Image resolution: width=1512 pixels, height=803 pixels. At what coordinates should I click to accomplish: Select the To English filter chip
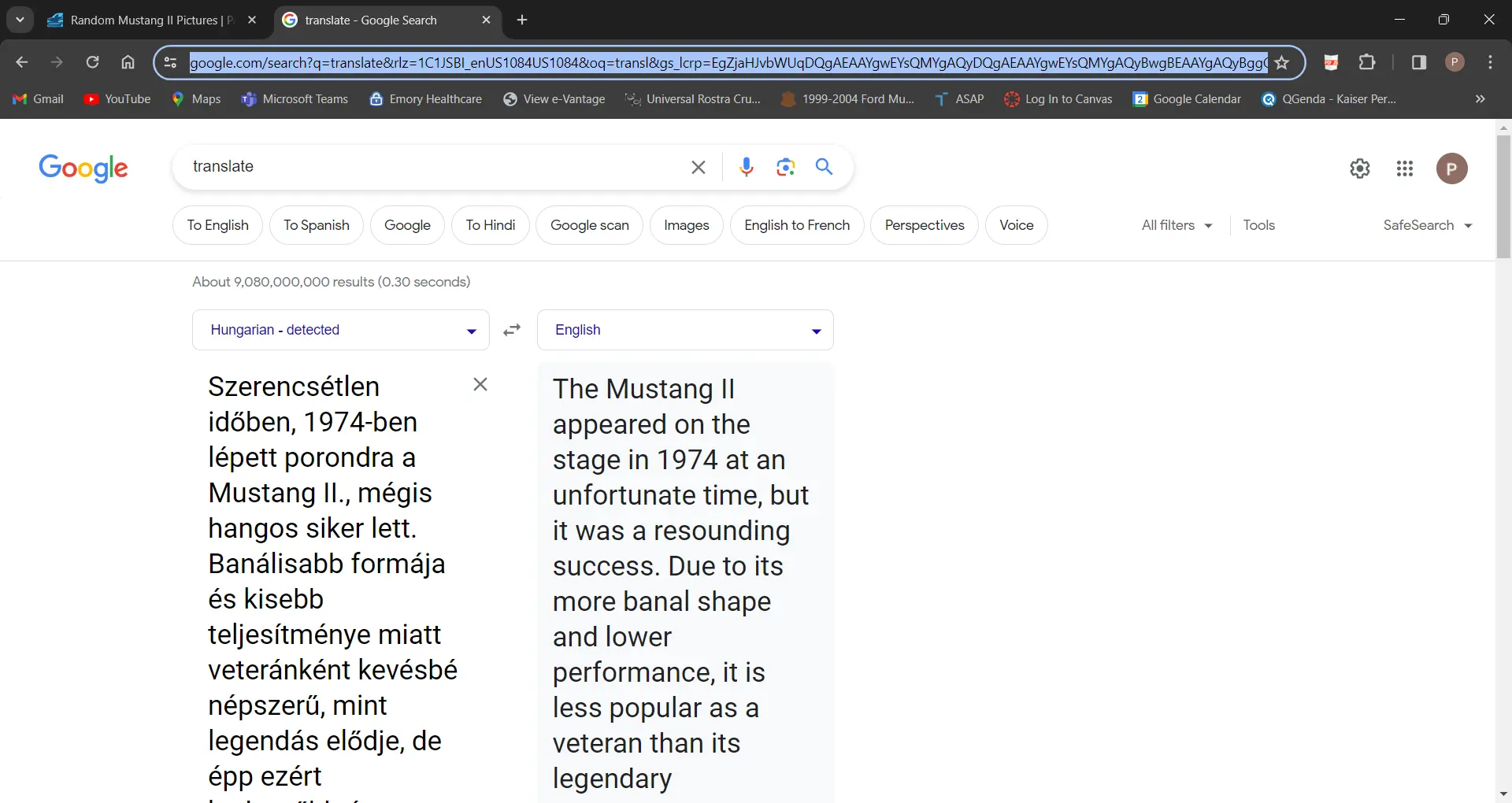(x=217, y=225)
